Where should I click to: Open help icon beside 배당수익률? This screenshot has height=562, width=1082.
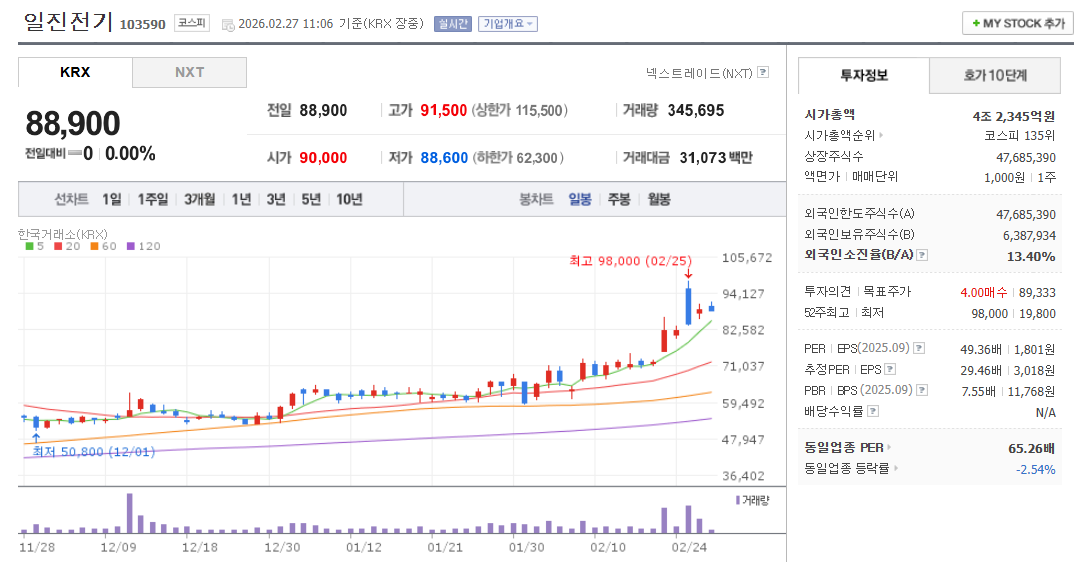(x=873, y=411)
